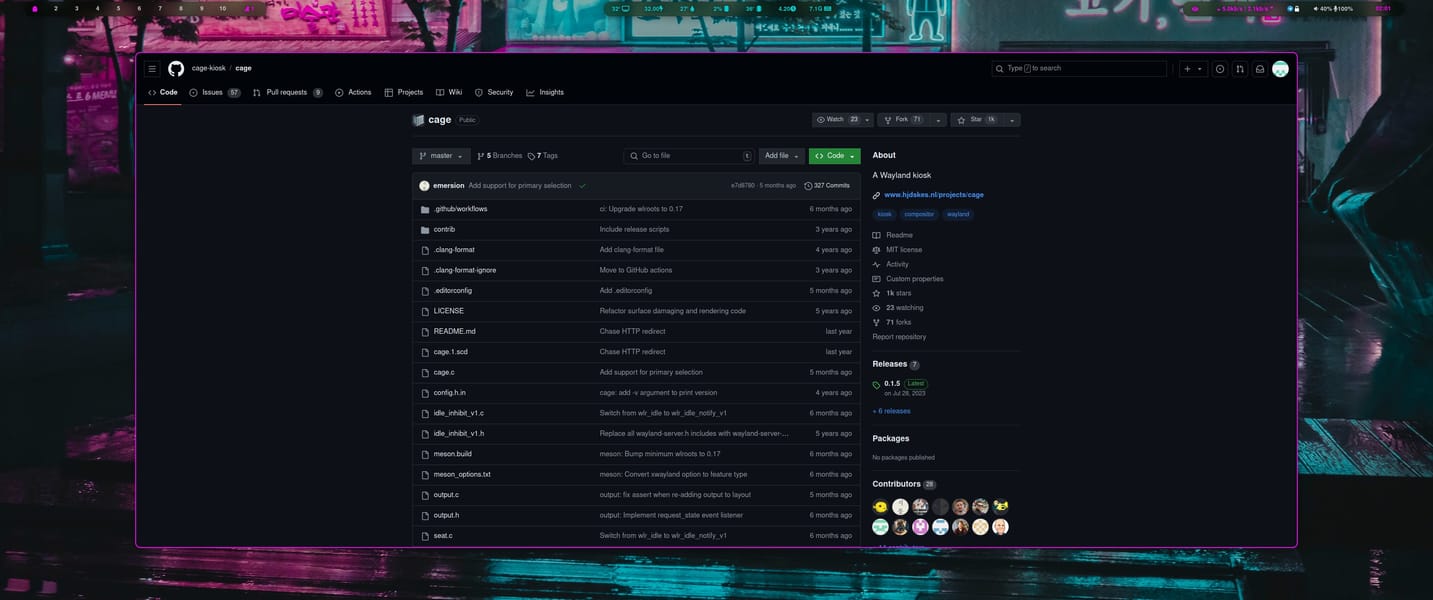Switch to the Code tab
This screenshot has width=1433, height=600.
click(x=163, y=92)
